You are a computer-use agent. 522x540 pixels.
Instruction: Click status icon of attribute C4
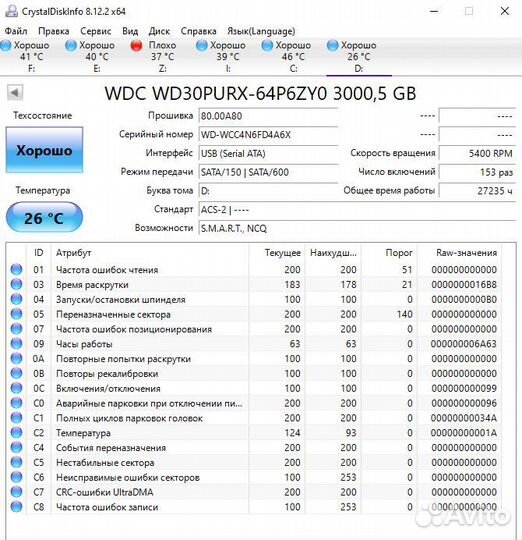pyautogui.click(x=16, y=447)
